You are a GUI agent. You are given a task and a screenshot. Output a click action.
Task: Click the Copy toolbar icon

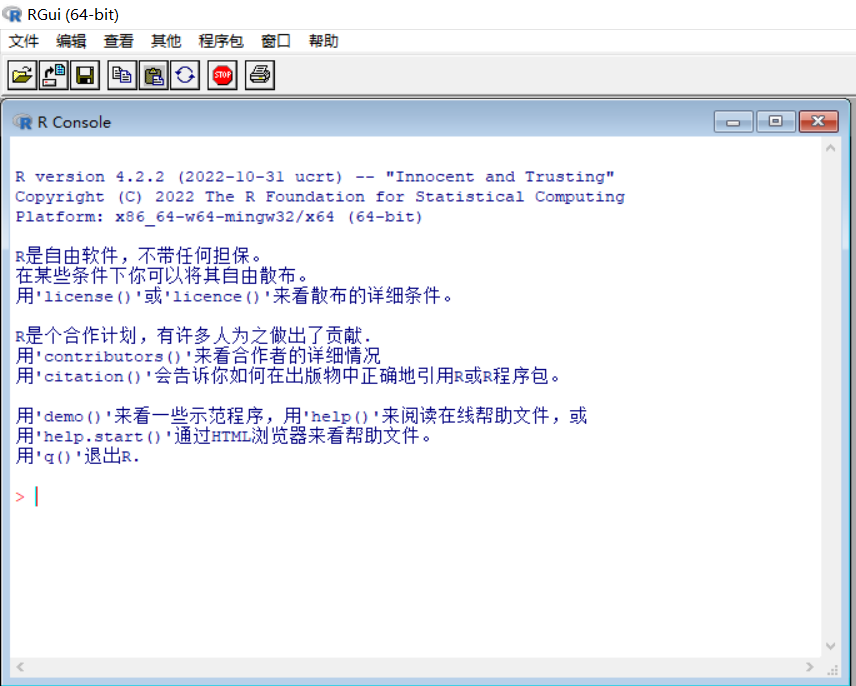click(x=122, y=75)
